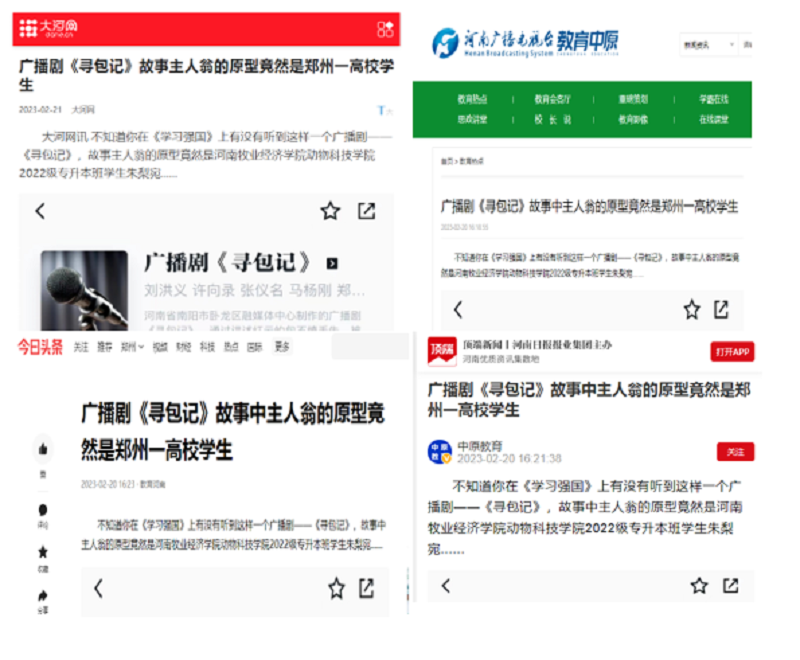Image resolution: width=800 pixels, height=660 pixels.
Task: Star the 顶端新闻 article at the bottom
Action: click(x=699, y=586)
